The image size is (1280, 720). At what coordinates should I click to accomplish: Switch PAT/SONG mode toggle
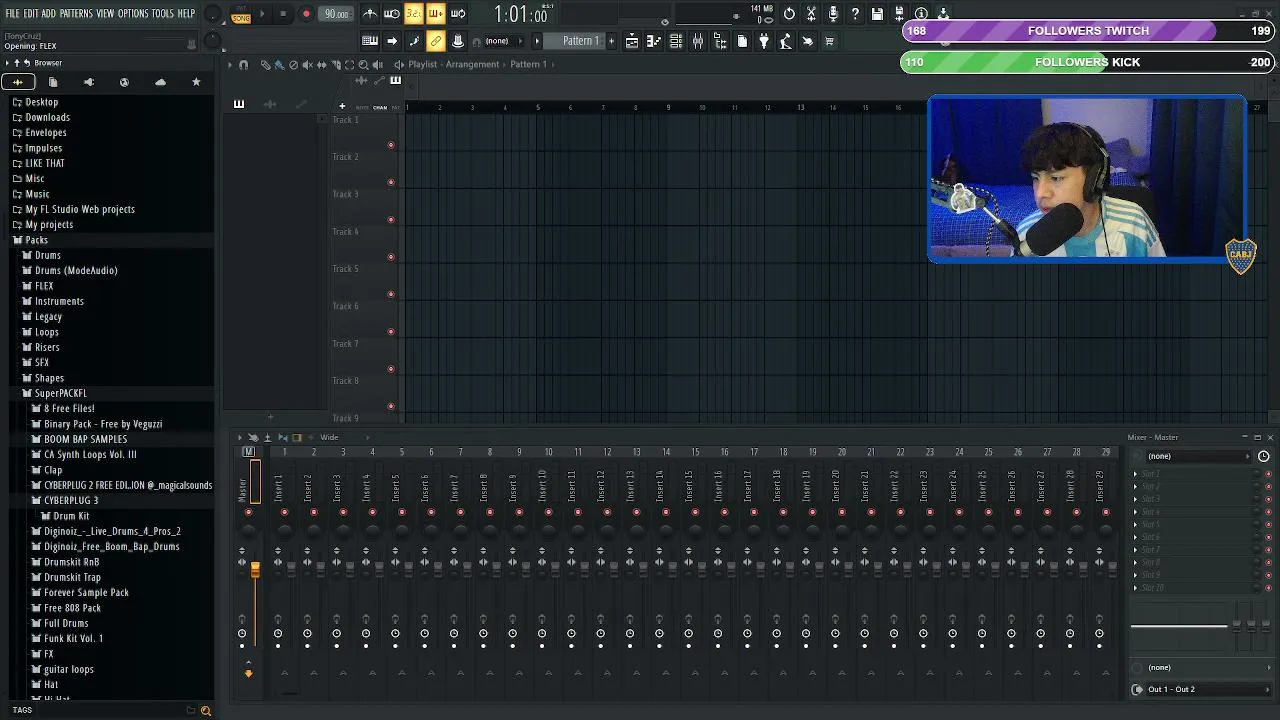pos(241,14)
